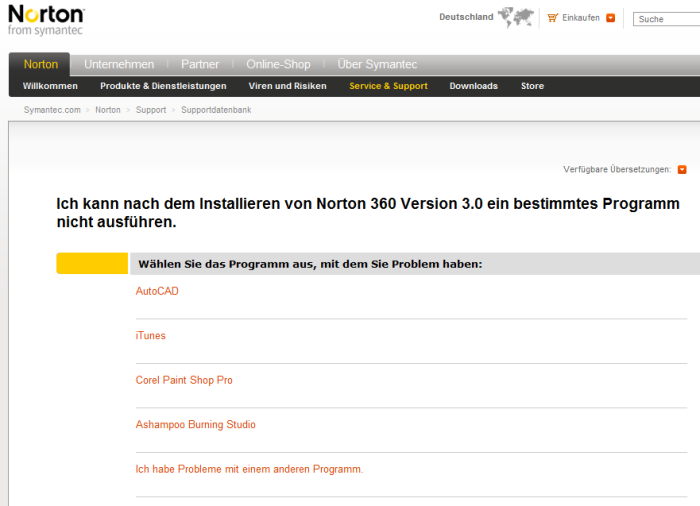Viewport: 700px width, 506px height.
Task: Select Service & Support menu item
Action: coord(388,86)
